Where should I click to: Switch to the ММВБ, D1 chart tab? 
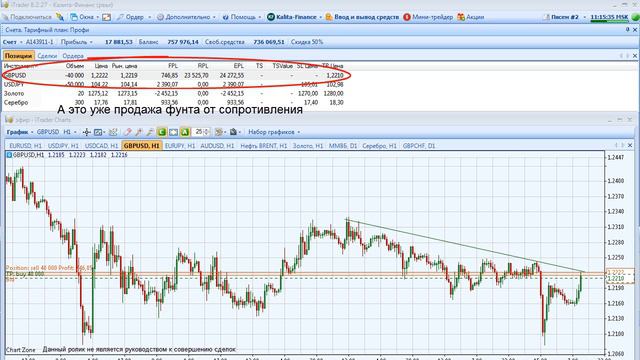click(343, 146)
